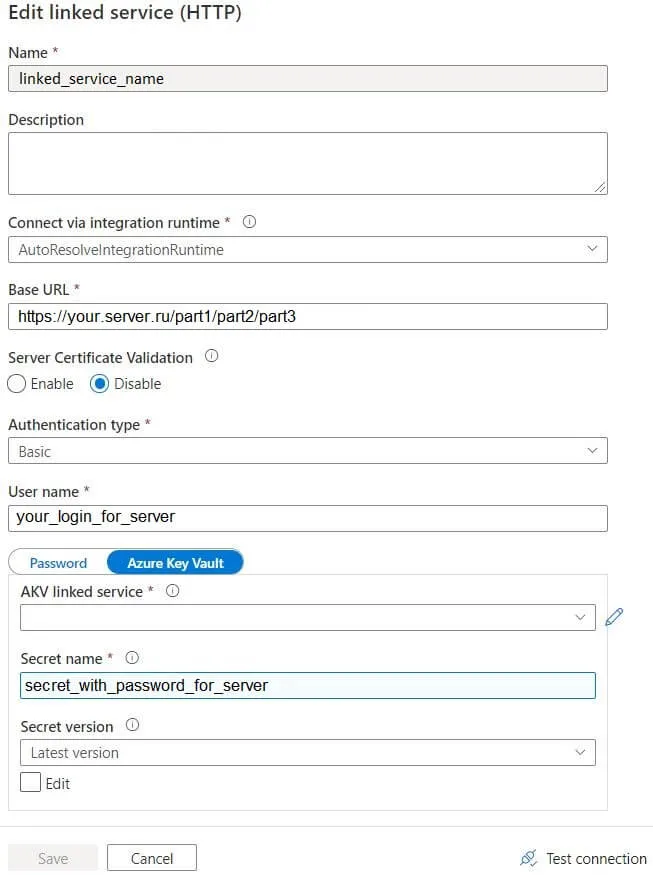Check the Edit checkbox under Secret version
This screenshot has height=875, width=653.
tap(30, 783)
